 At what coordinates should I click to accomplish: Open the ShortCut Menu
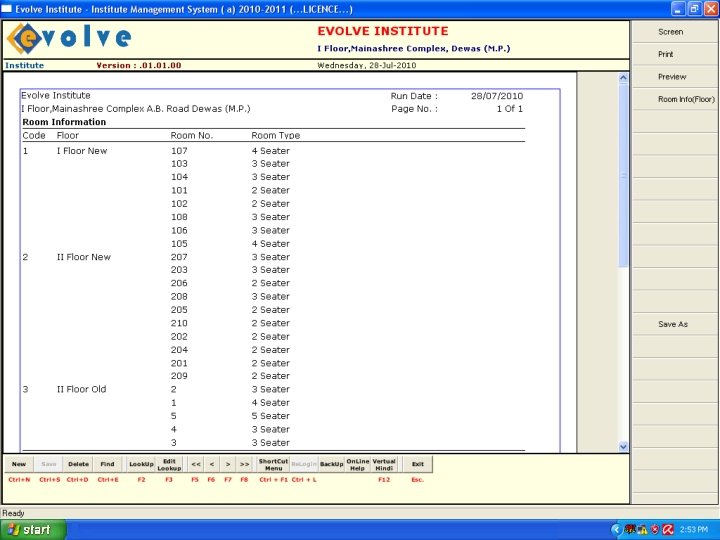tap(273, 465)
